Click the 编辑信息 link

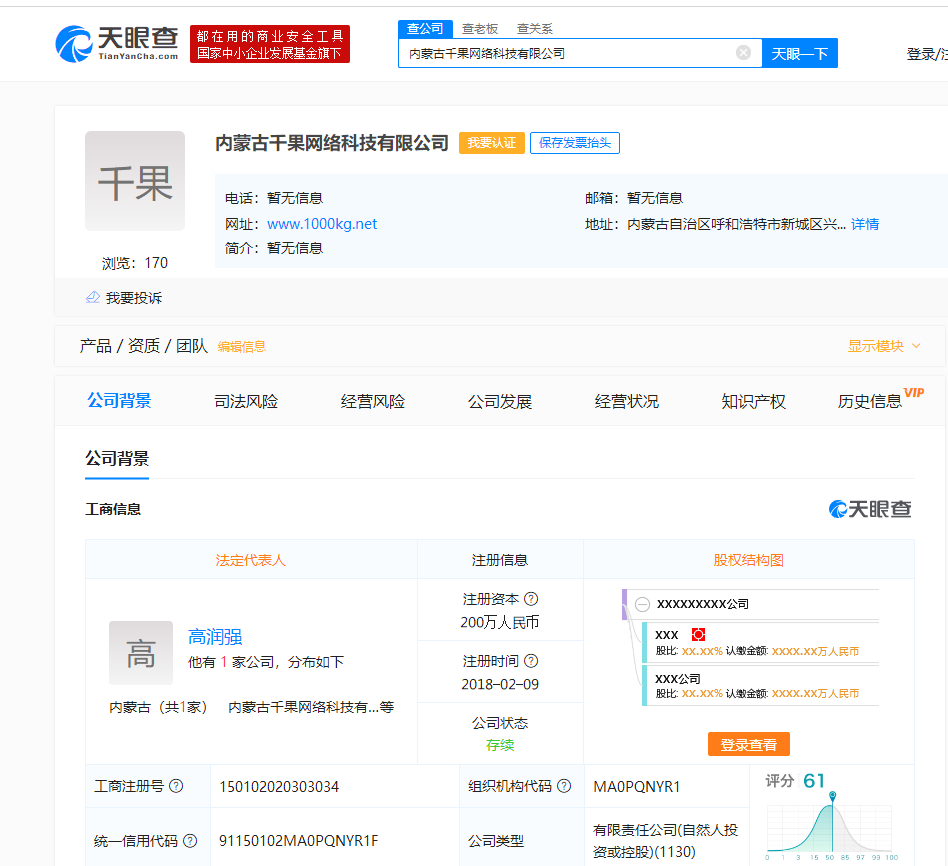point(242,347)
